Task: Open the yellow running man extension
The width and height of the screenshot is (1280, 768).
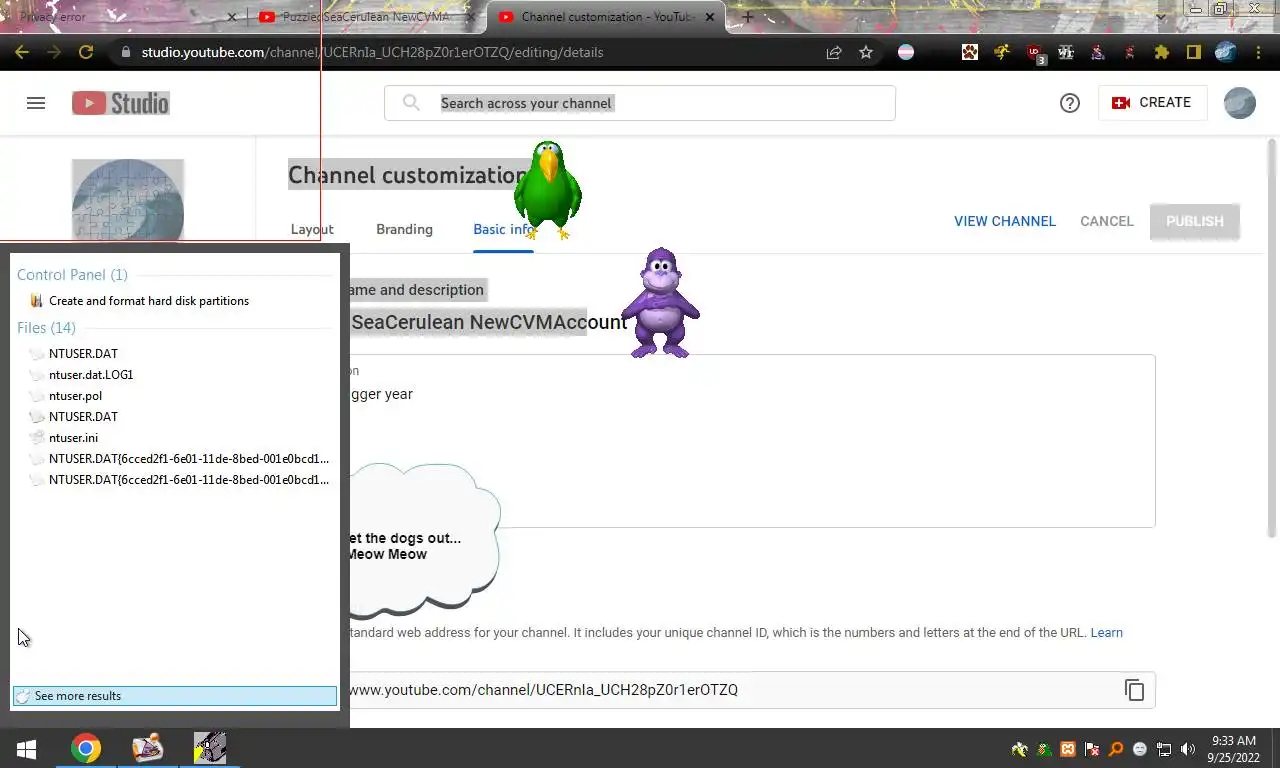Action: [1002, 52]
